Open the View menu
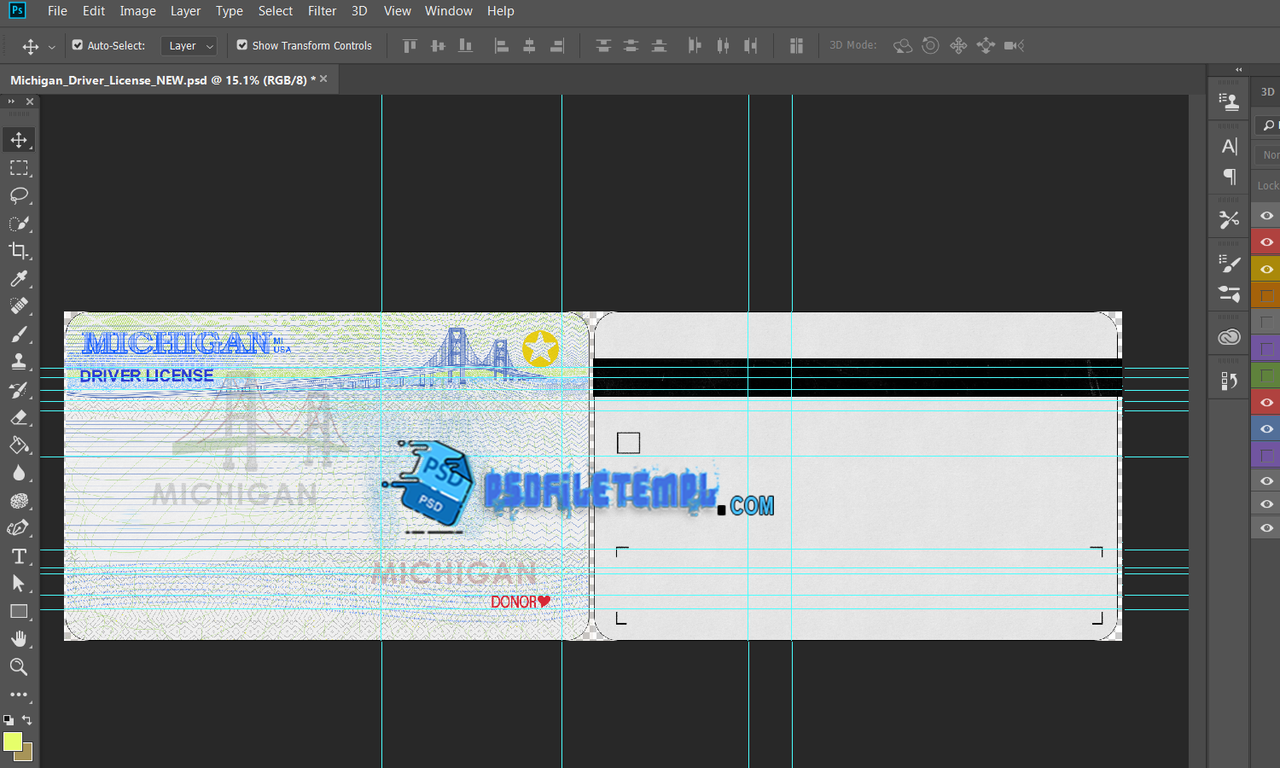1280x768 pixels. click(397, 11)
